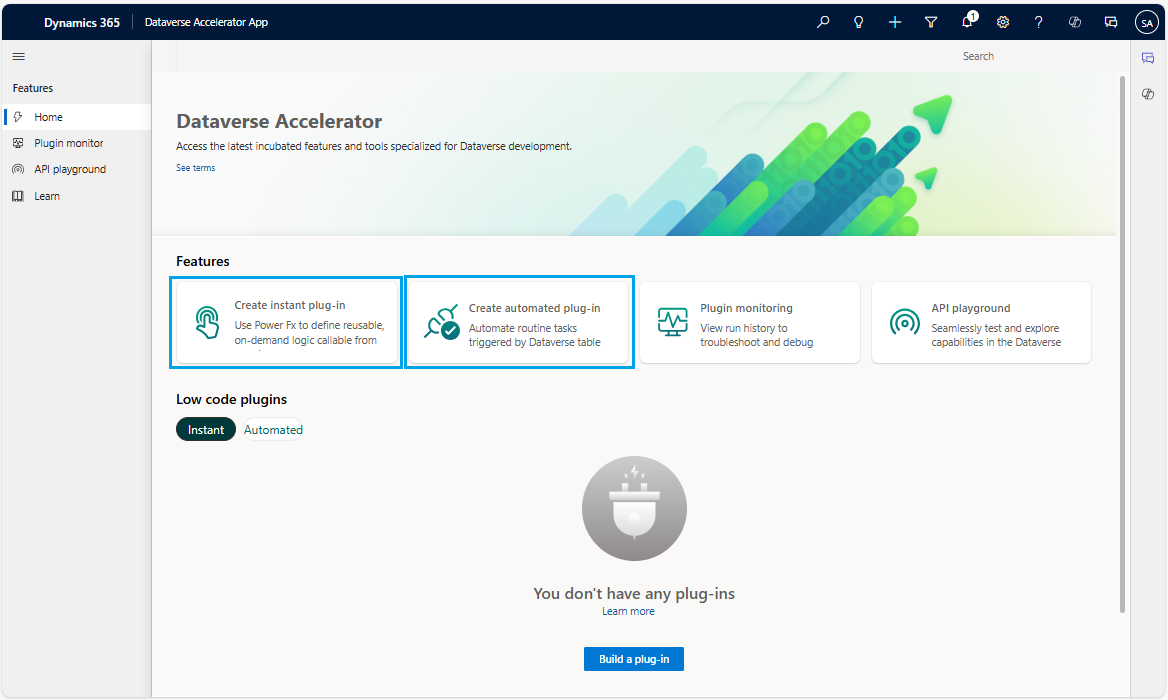This screenshot has width=1168, height=700.
Task: Click the plus quick-create icon
Action: (895, 22)
